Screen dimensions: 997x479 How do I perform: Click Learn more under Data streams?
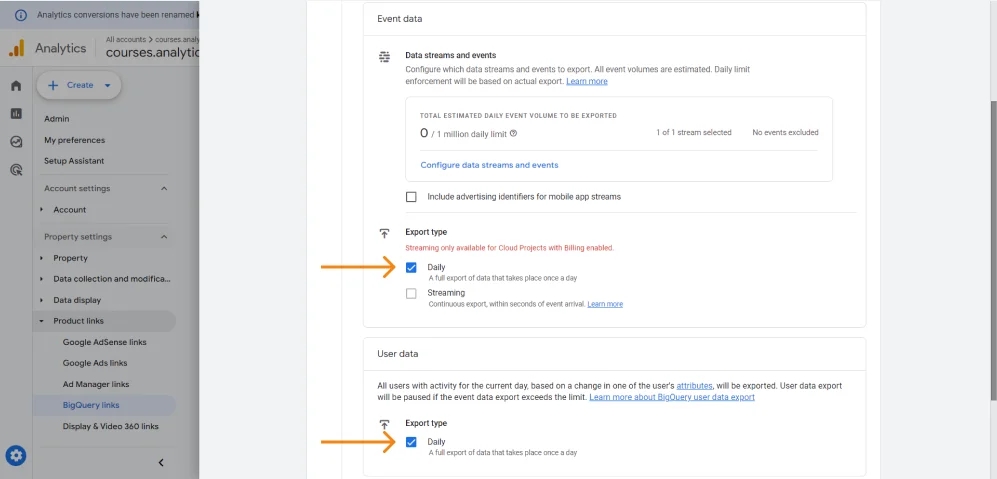pos(587,81)
